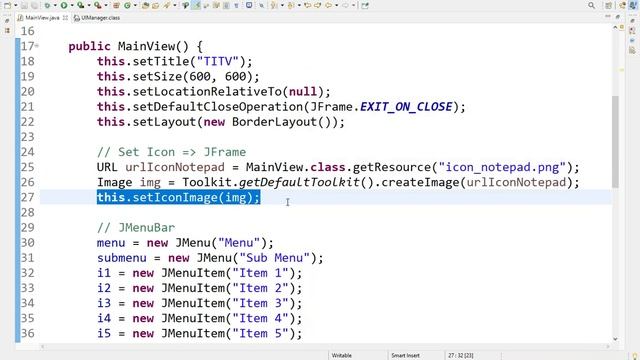Switch to the MainView.java editor tab
640x360 pixels.
(x=42, y=18)
